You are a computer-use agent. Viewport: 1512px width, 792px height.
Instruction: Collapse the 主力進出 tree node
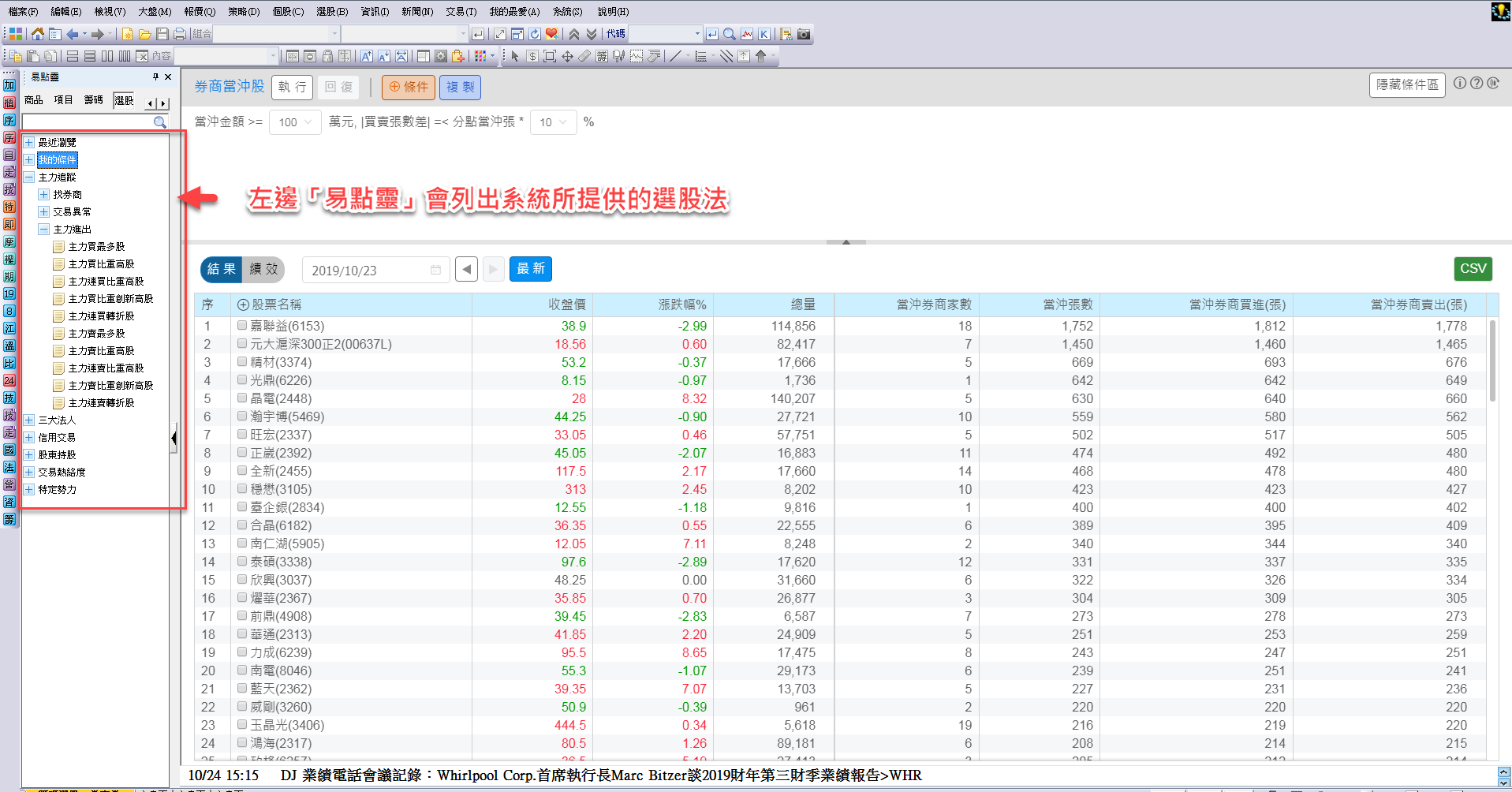click(x=44, y=230)
